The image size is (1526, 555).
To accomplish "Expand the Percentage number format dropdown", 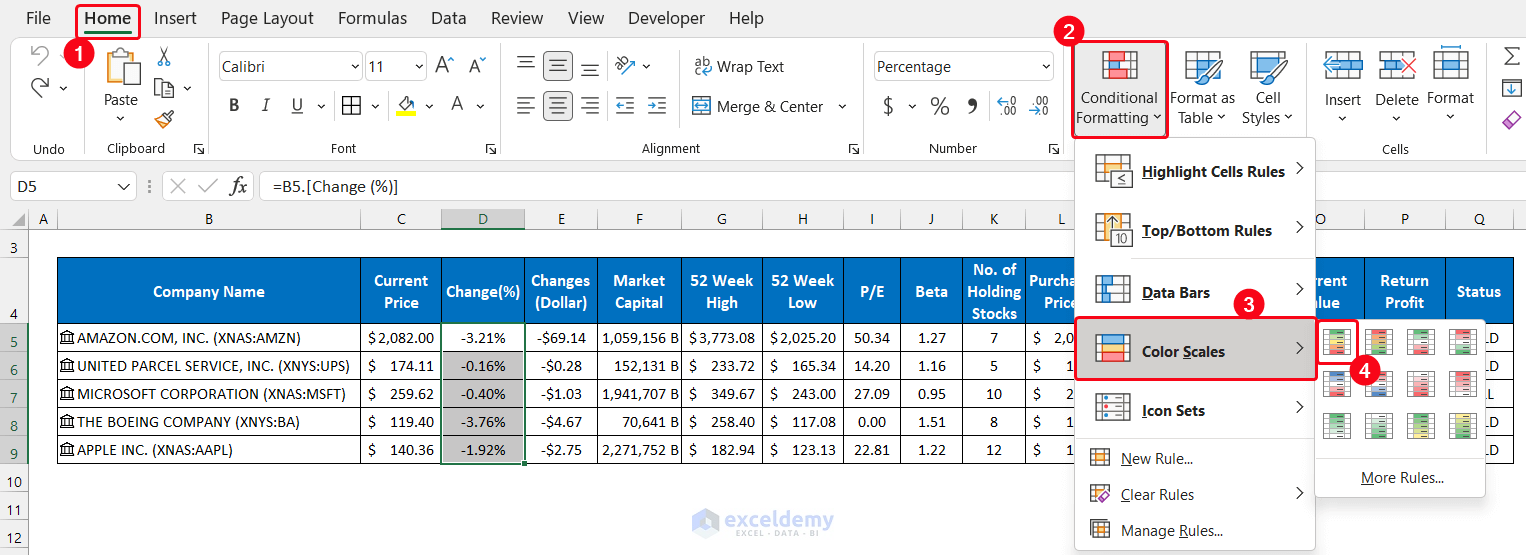I will pos(1046,67).
